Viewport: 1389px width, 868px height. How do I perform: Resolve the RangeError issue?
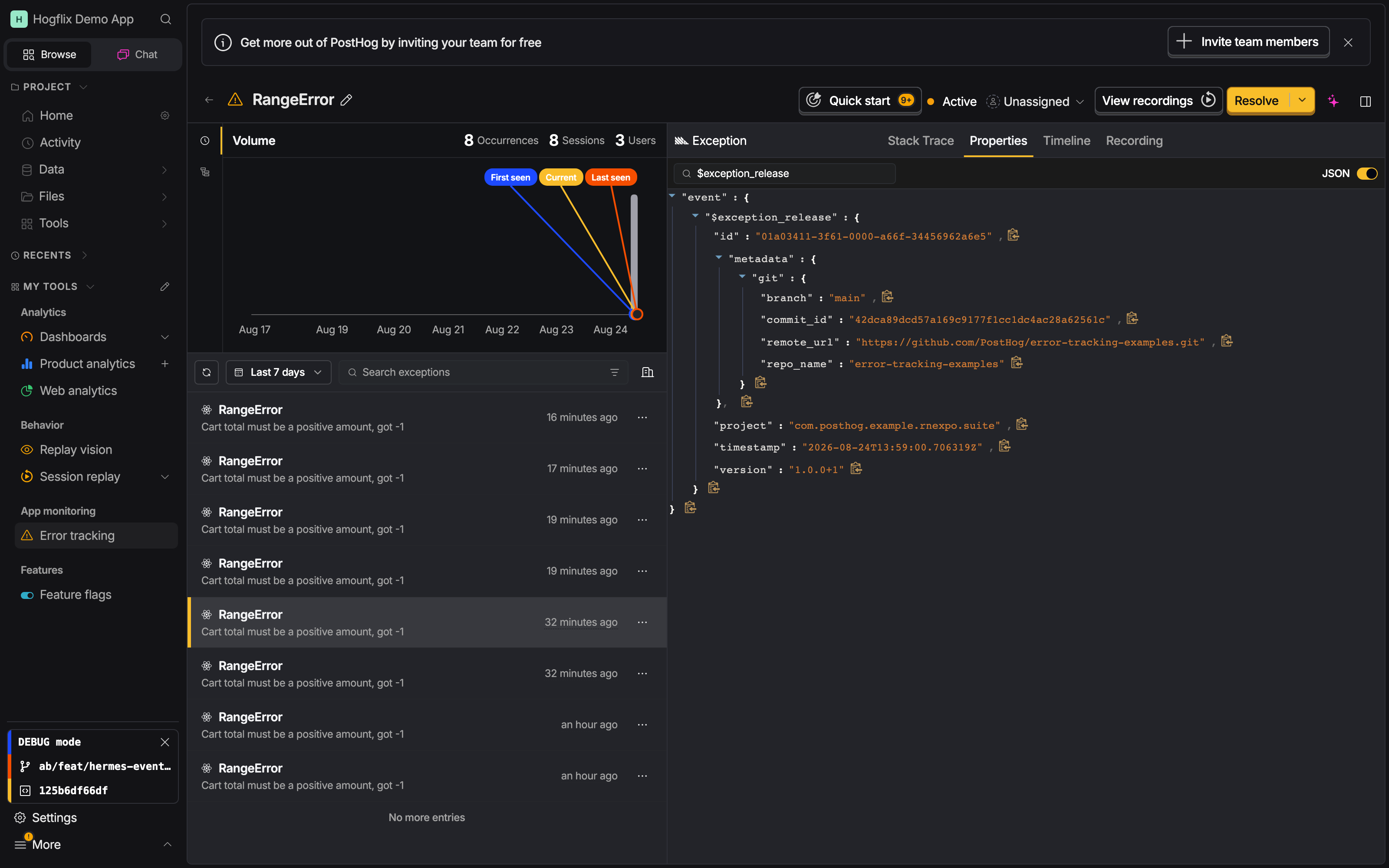(1257, 101)
